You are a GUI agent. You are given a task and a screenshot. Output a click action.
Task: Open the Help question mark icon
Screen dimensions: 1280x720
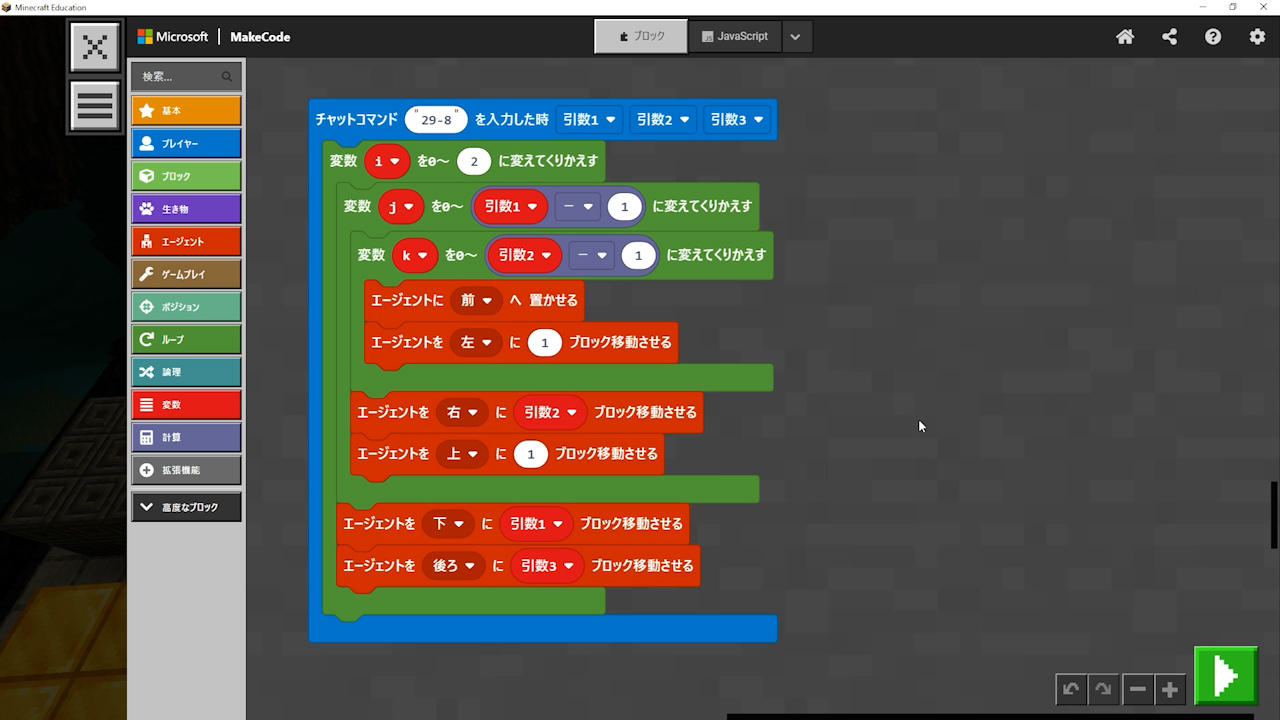click(1213, 37)
